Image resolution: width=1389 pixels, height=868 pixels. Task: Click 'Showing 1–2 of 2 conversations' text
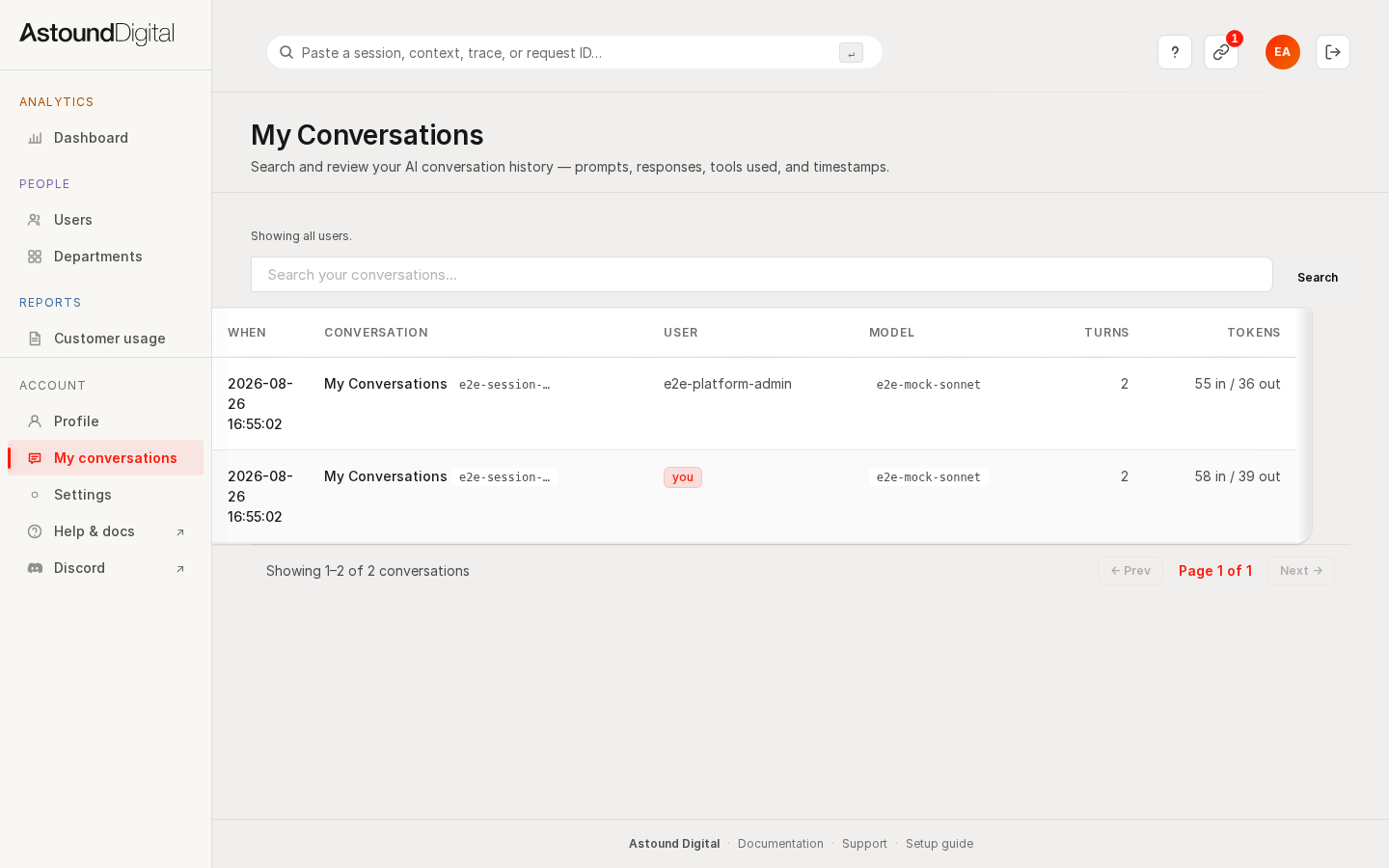coord(368,571)
